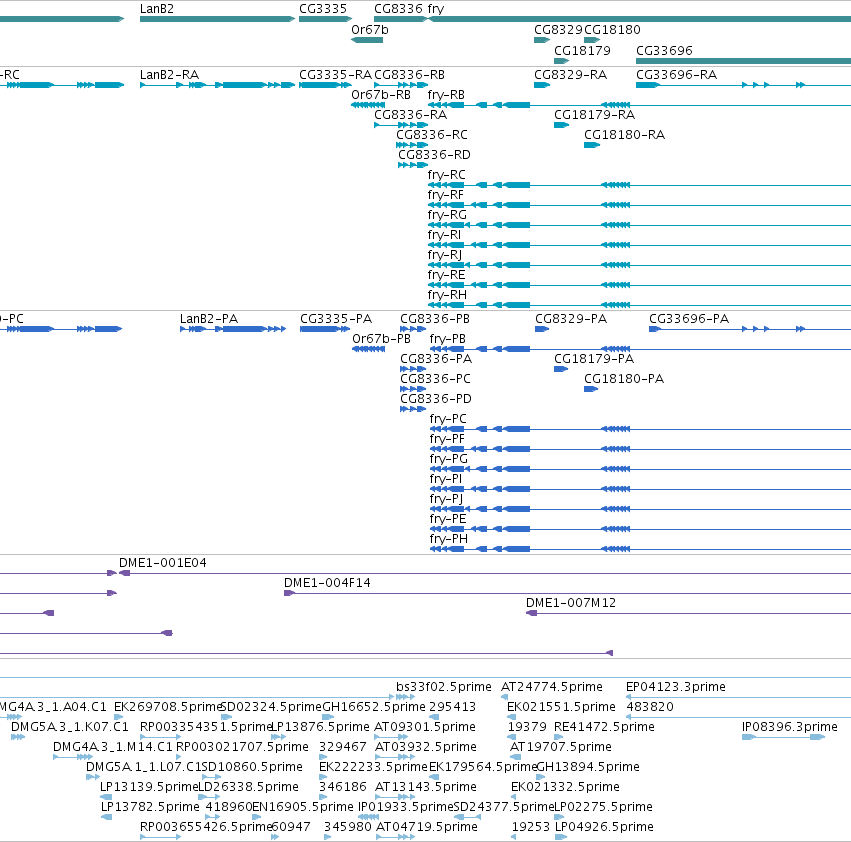This screenshot has width=851, height=842.
Task: Click the CG8336-PB protein label
Action: pos(435,319)
